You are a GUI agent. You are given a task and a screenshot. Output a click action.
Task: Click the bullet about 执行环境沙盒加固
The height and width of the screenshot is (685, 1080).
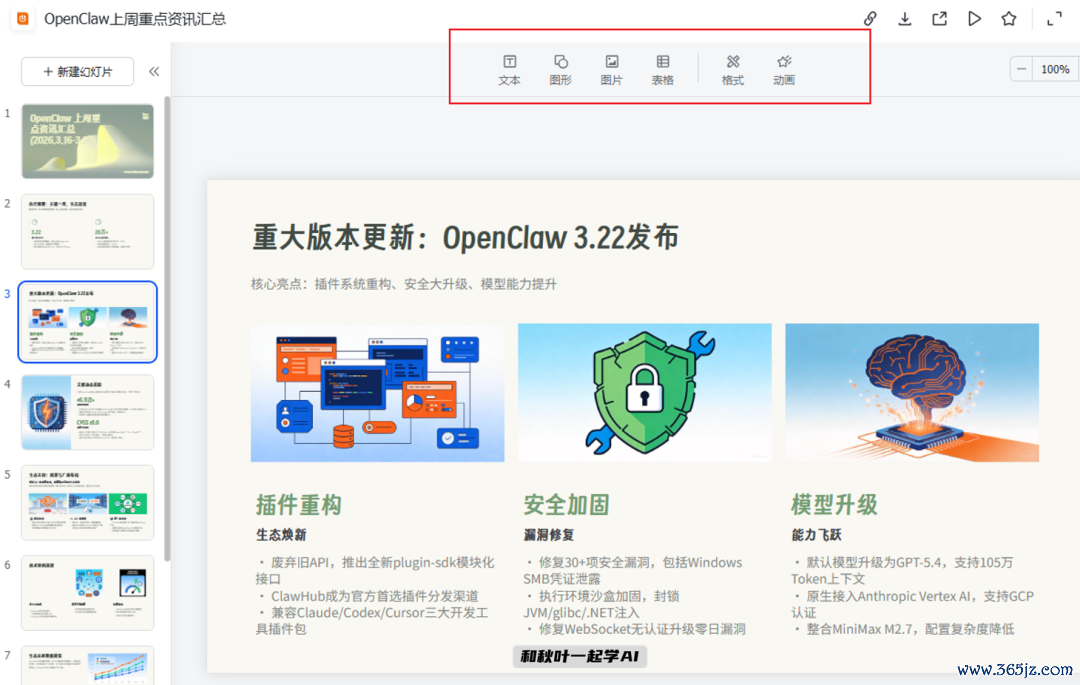point(602,604)
